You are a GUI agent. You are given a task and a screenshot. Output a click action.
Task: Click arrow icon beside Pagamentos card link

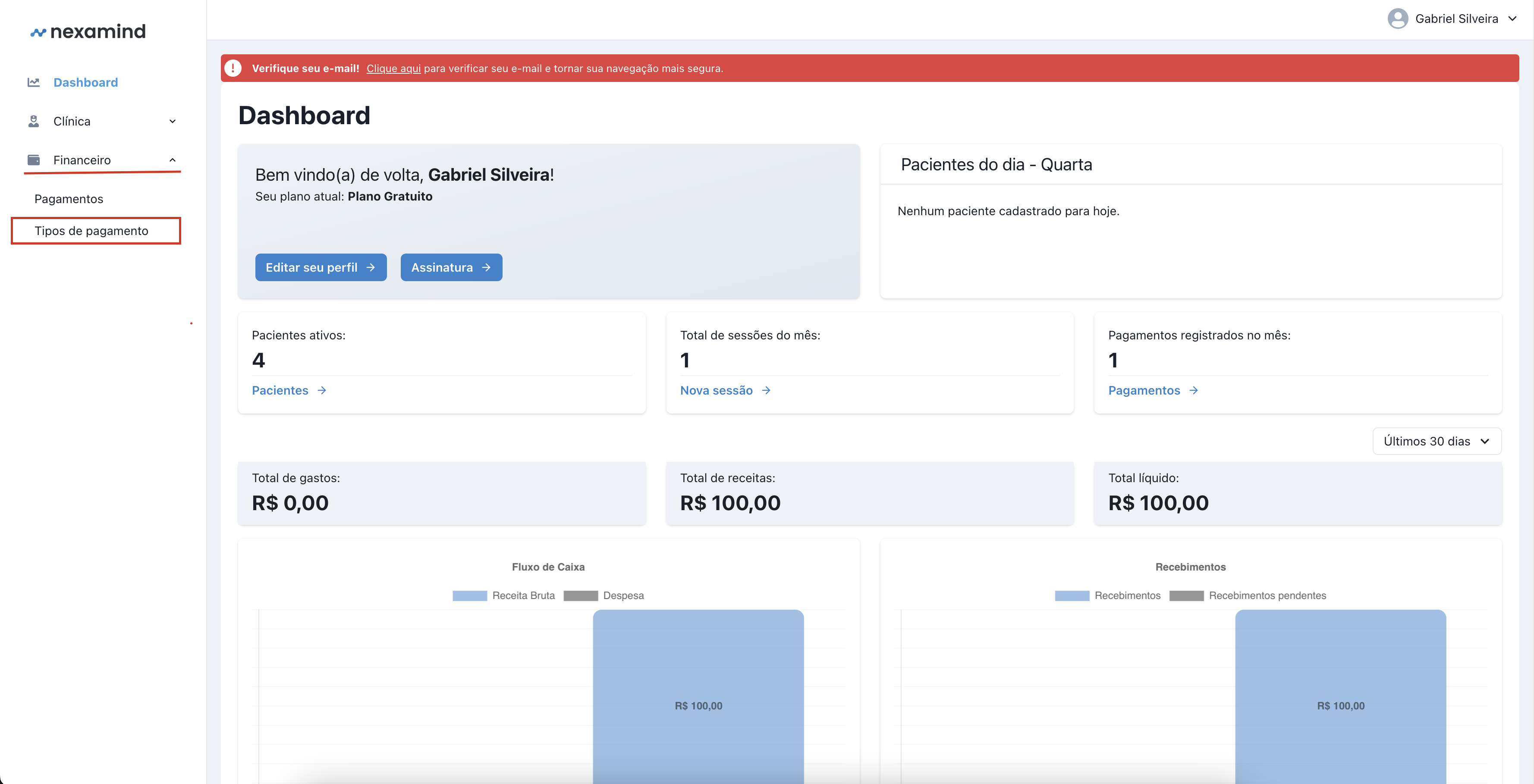1193,391
